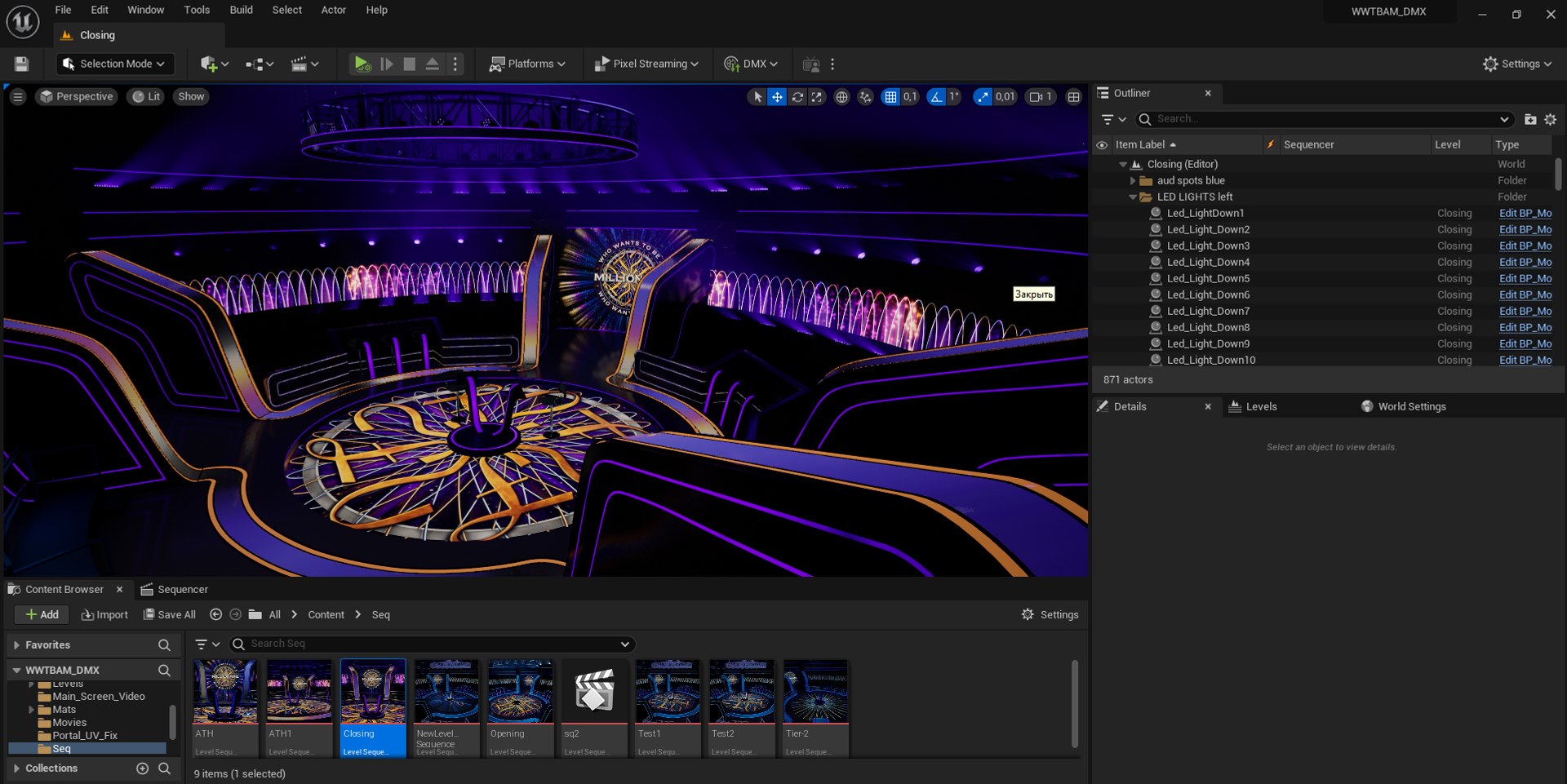Toggle the world/local coordinate system globe

coord(841,97)
